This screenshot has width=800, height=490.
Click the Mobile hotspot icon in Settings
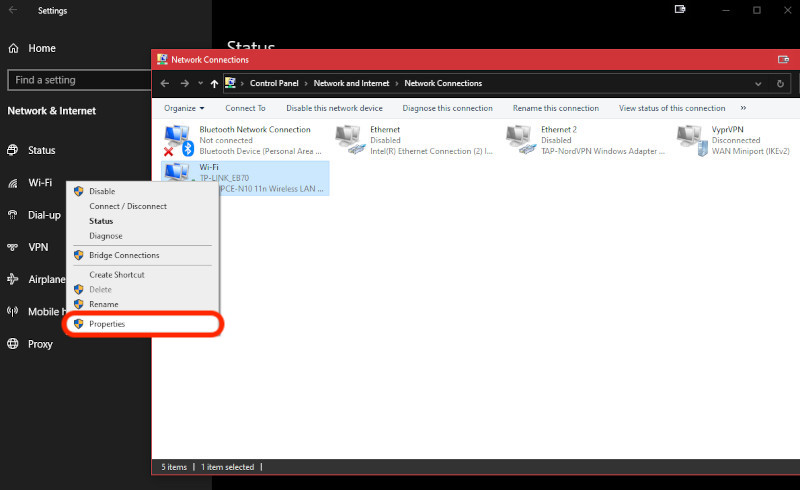(x=13, y=311)
